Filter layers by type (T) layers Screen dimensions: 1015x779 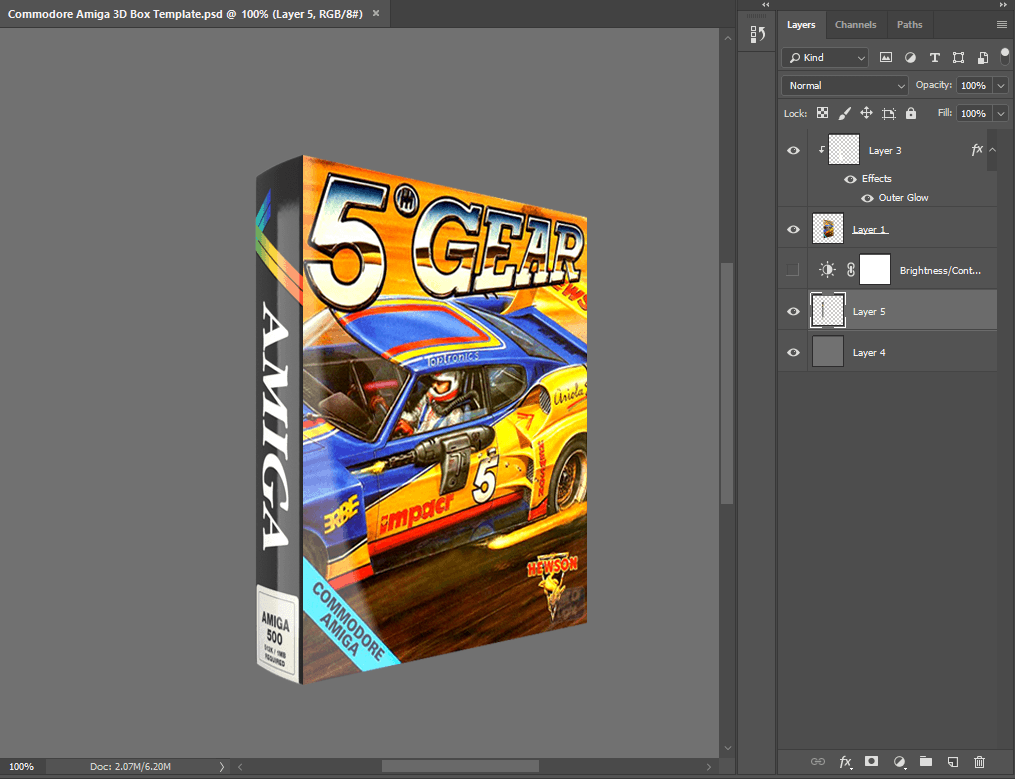click(x=934, y=58)
